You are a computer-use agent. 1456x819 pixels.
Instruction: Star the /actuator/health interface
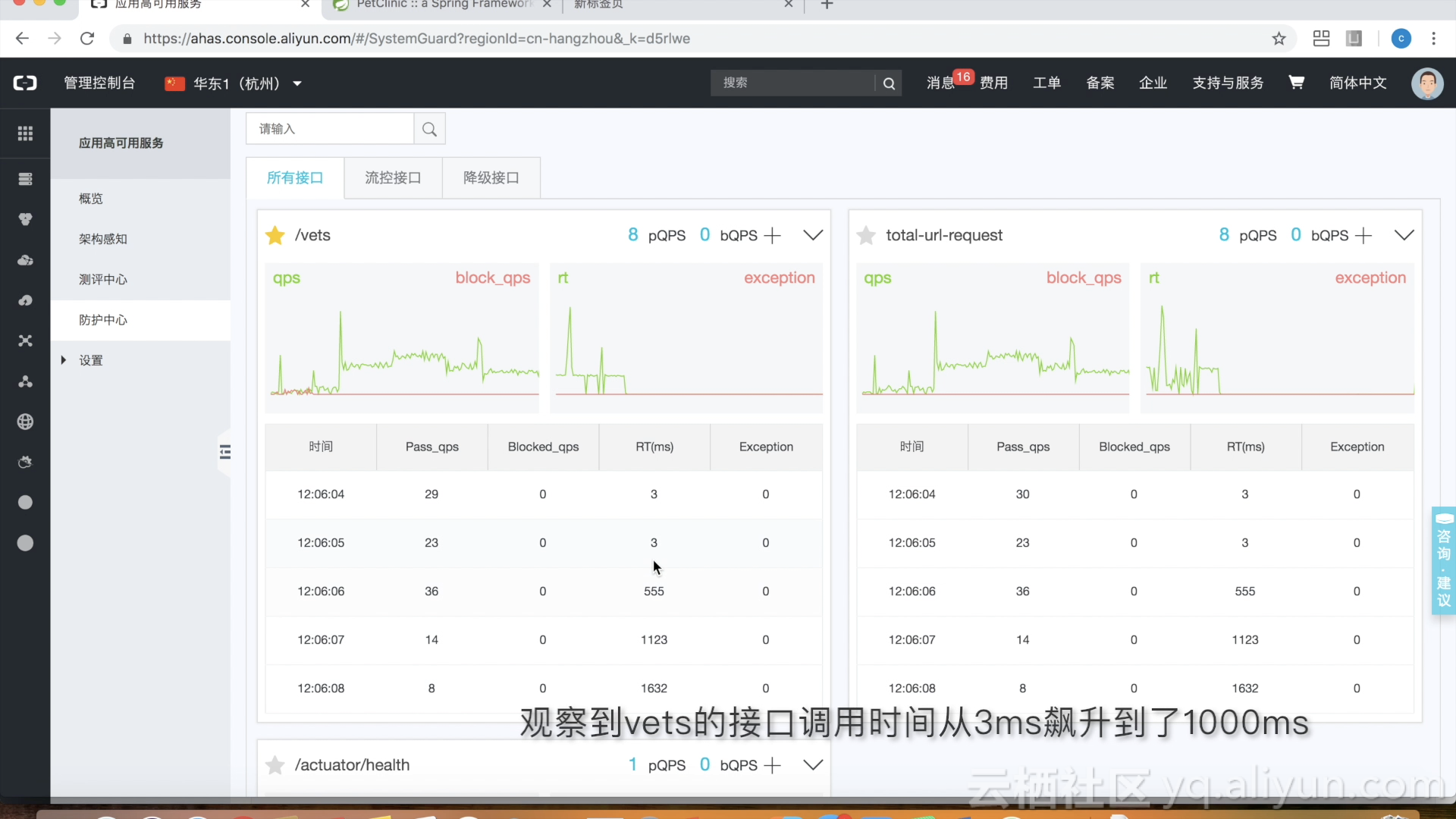click(x=275, y=765)
